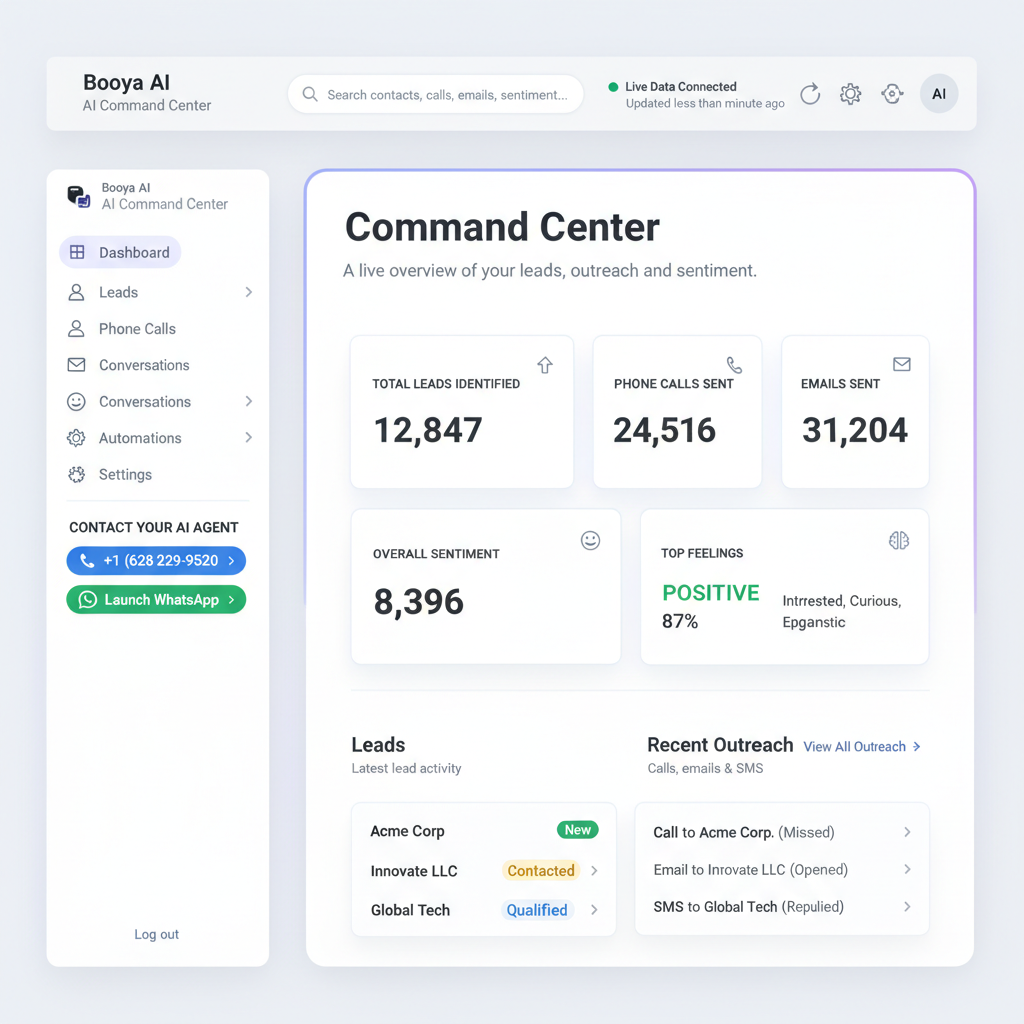
Task: Click the 87% sentiment percentage
Action: tap(680, 621)
